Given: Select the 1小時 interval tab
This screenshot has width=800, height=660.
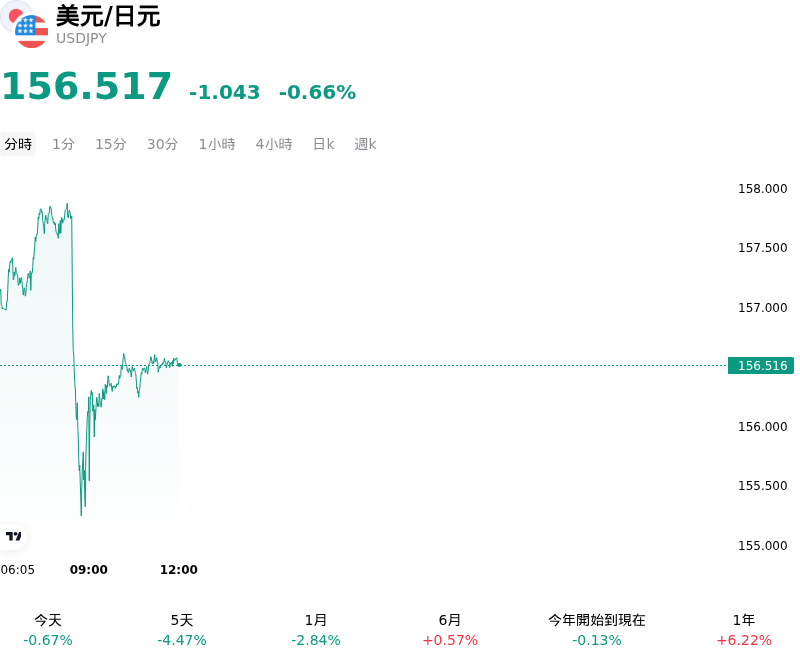Looking at the screenshot, I should tap(217, 144).
